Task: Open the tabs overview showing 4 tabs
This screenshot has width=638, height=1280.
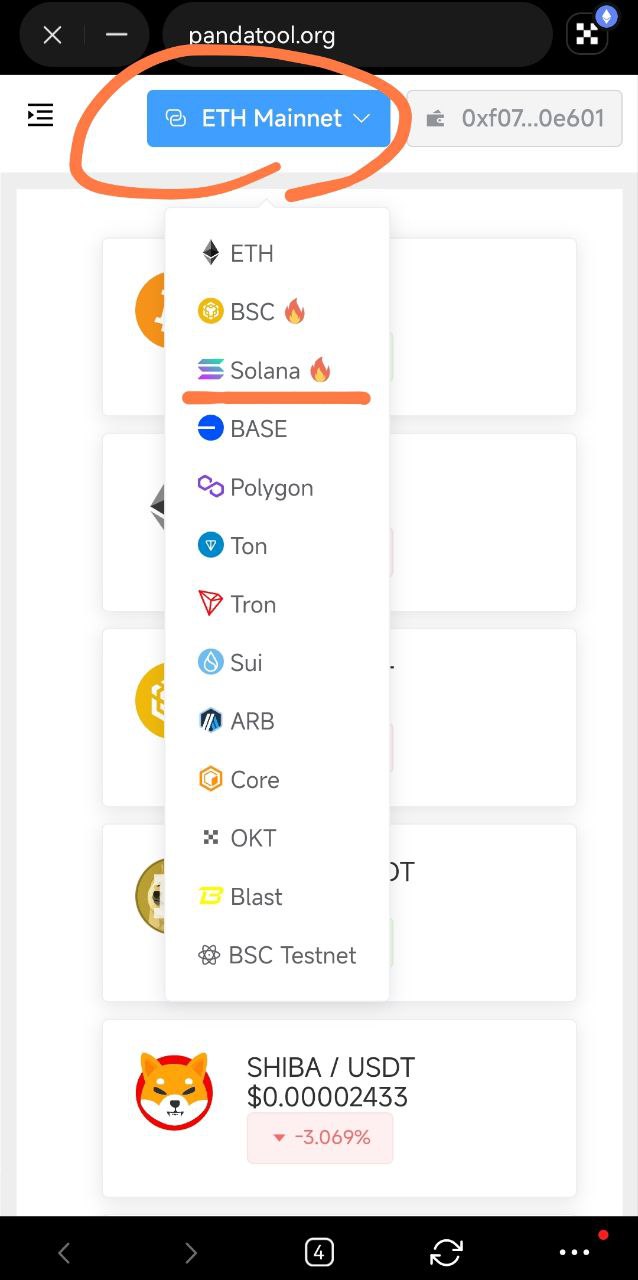Action: click(x=318, y=1252)
